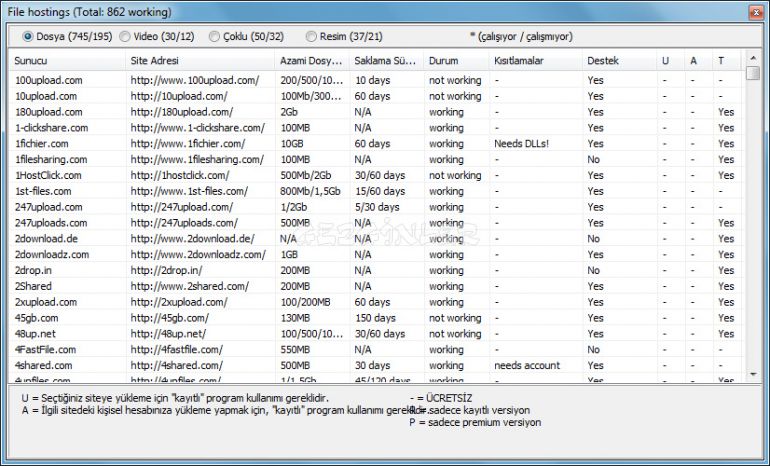
Task: Sort by the Kısıtlamalar column header
Action: tap(536, 61)
